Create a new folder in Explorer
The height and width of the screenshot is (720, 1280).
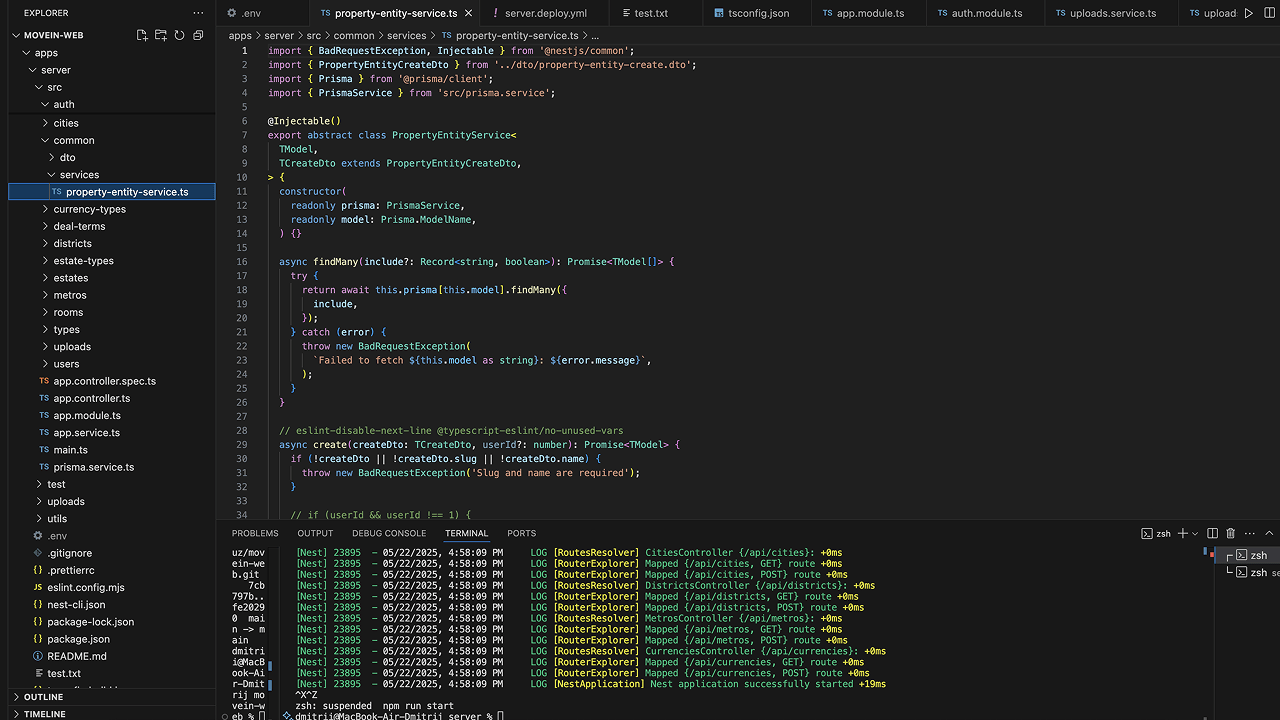[161, 35]
